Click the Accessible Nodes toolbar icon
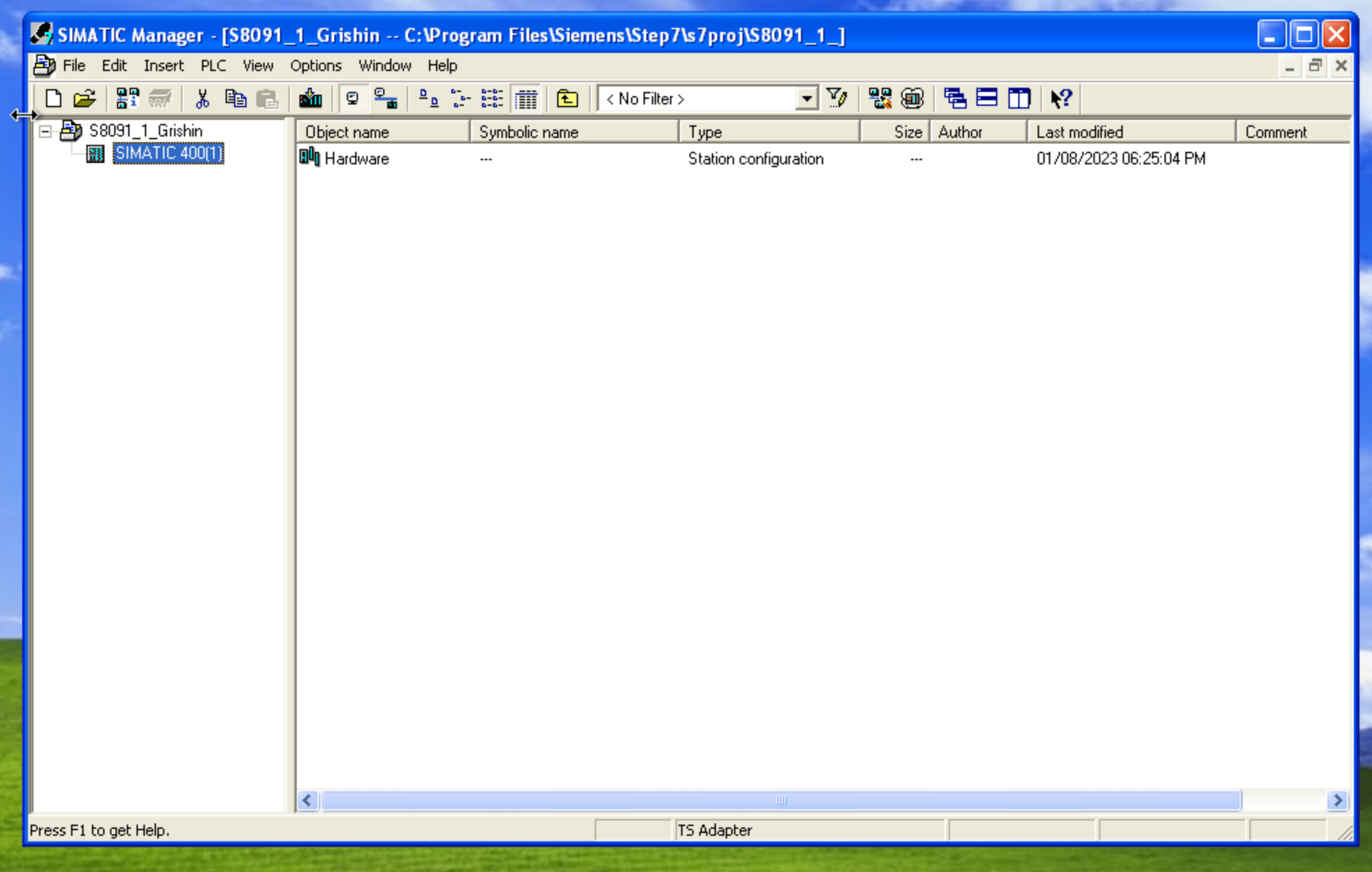 [x=127, y=99]
